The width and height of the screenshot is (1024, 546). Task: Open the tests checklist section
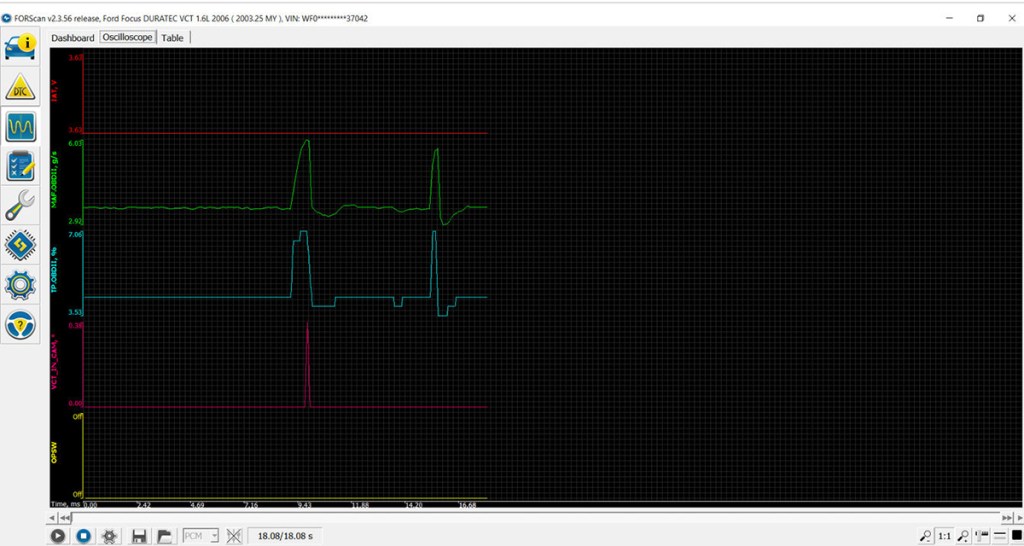(20, 165)
